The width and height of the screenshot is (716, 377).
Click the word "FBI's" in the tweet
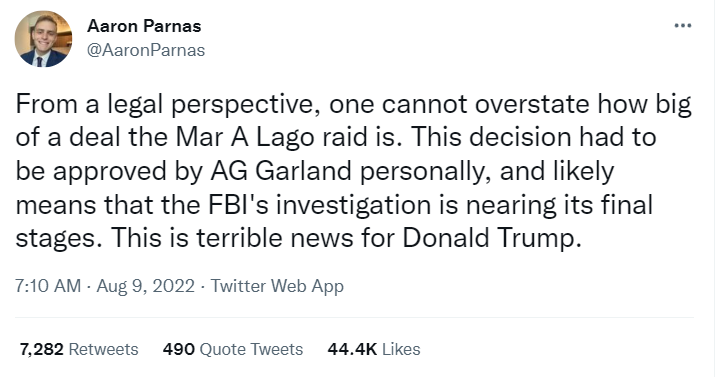[239, 204]
